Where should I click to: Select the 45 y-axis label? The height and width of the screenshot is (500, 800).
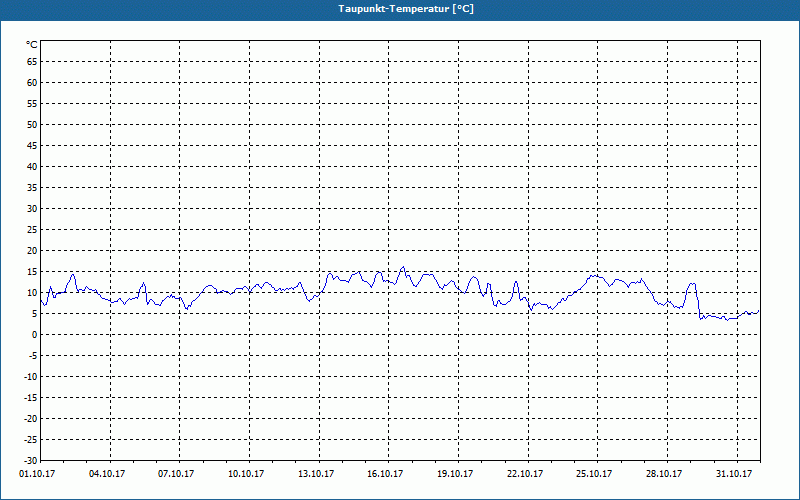[x=32, y=145]
